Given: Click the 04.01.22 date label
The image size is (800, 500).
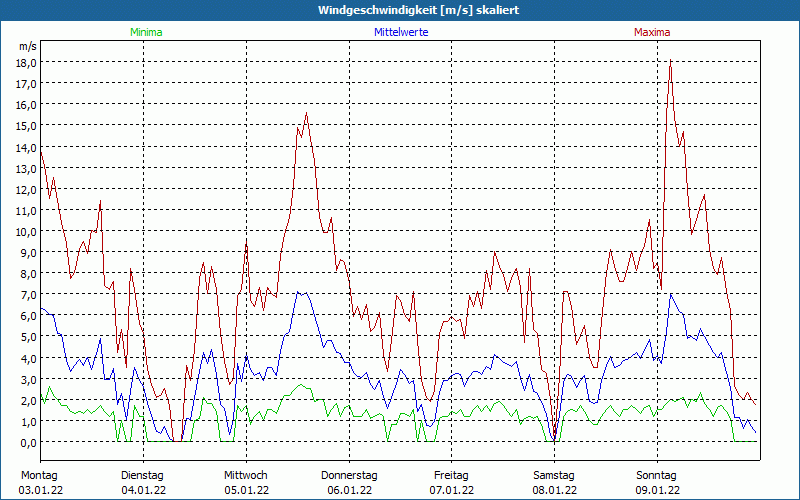Looking at the screenshot, I should click(x=143, y=490).
